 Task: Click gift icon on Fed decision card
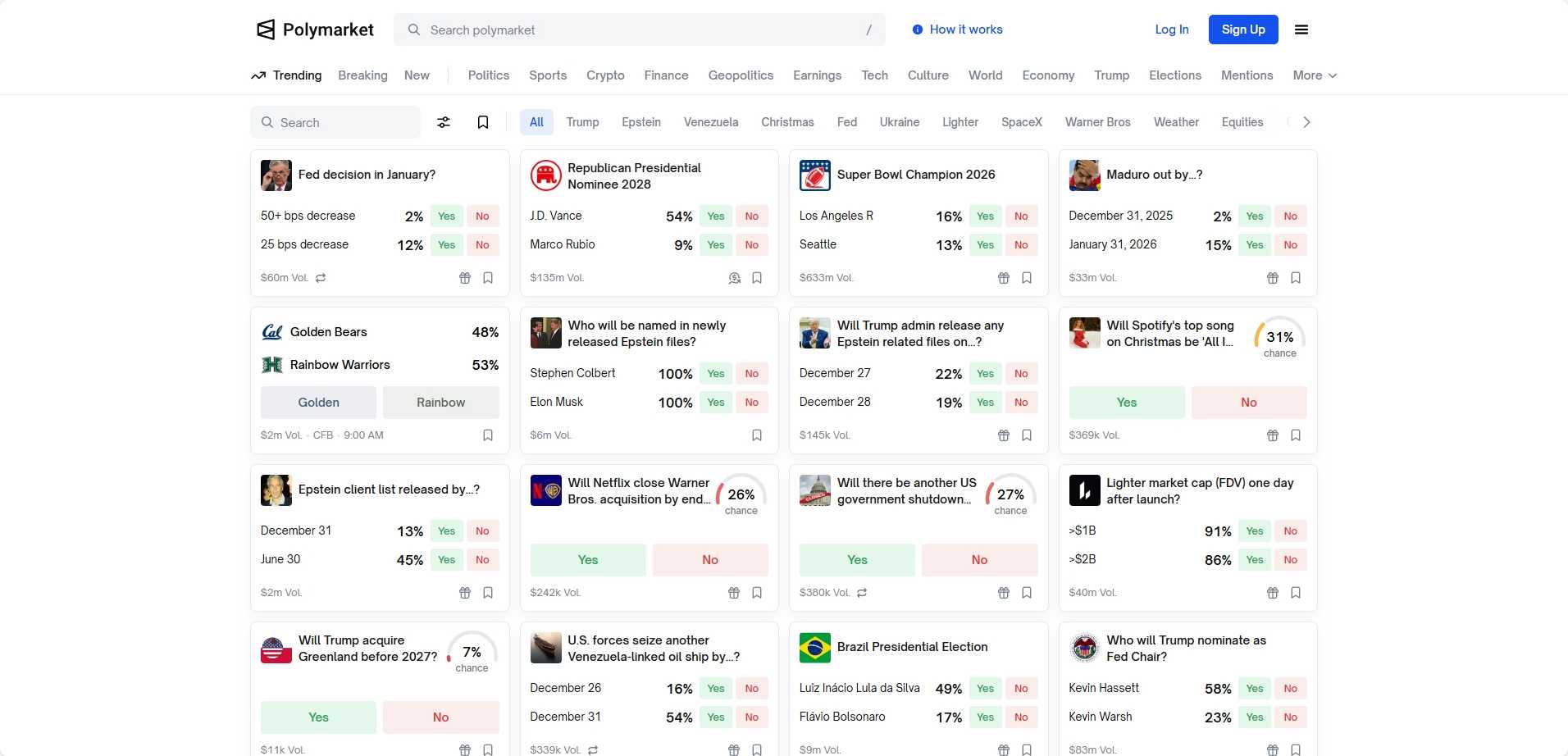[x=465, y=278]
